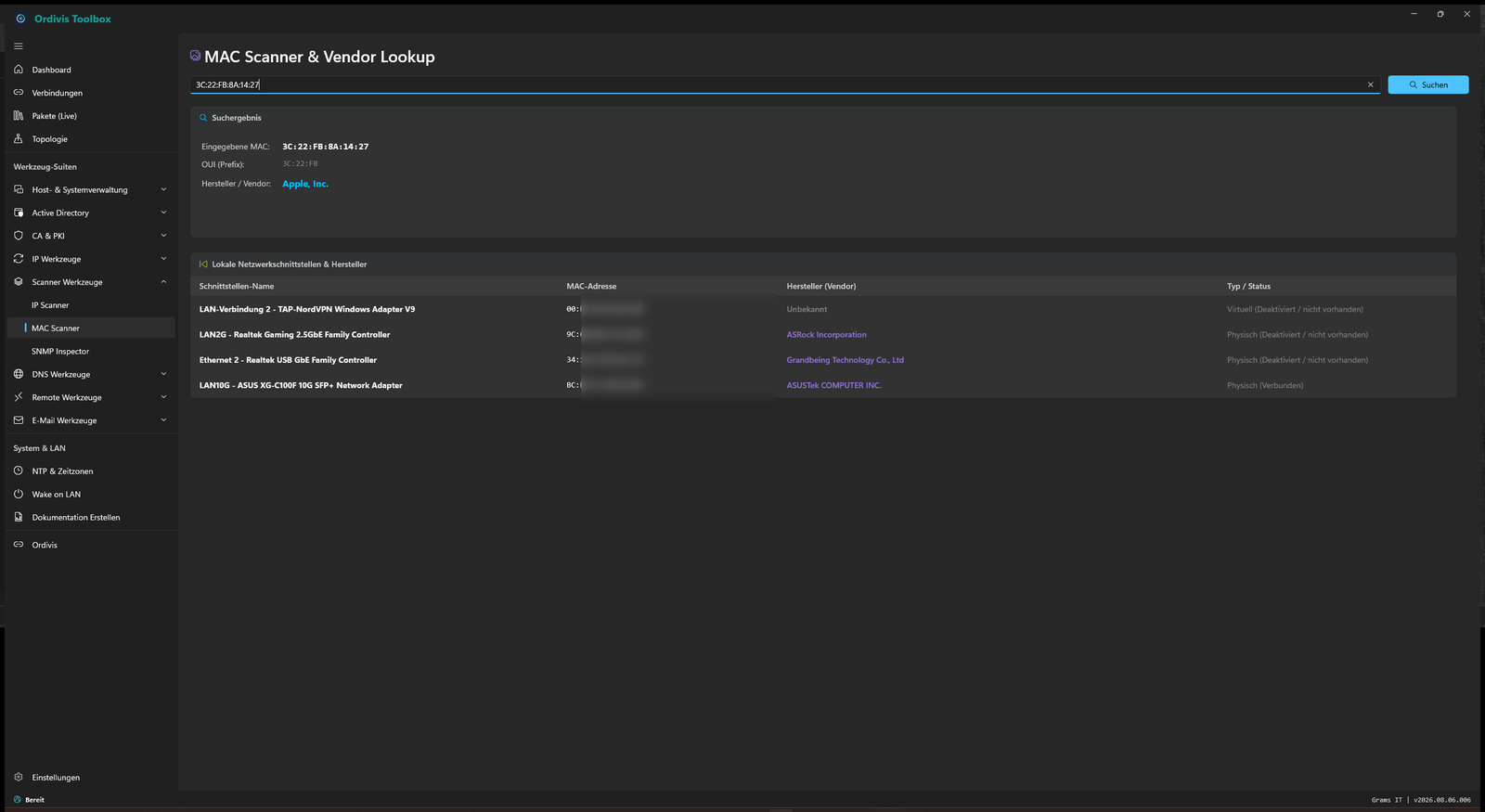Expand Host- & Systemverwaltung chevron
The width and height of the screenshot is (1485, 812).
(163, 189)
